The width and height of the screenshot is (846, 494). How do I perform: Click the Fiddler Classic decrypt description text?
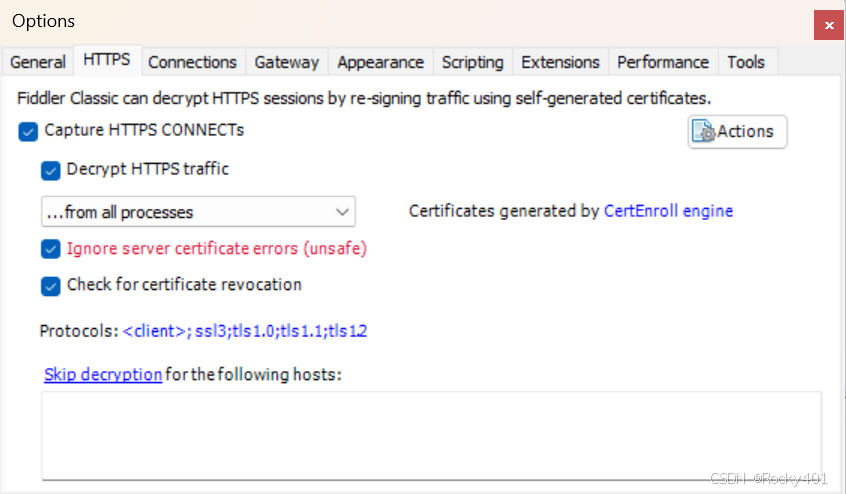[x=364, y=98]
